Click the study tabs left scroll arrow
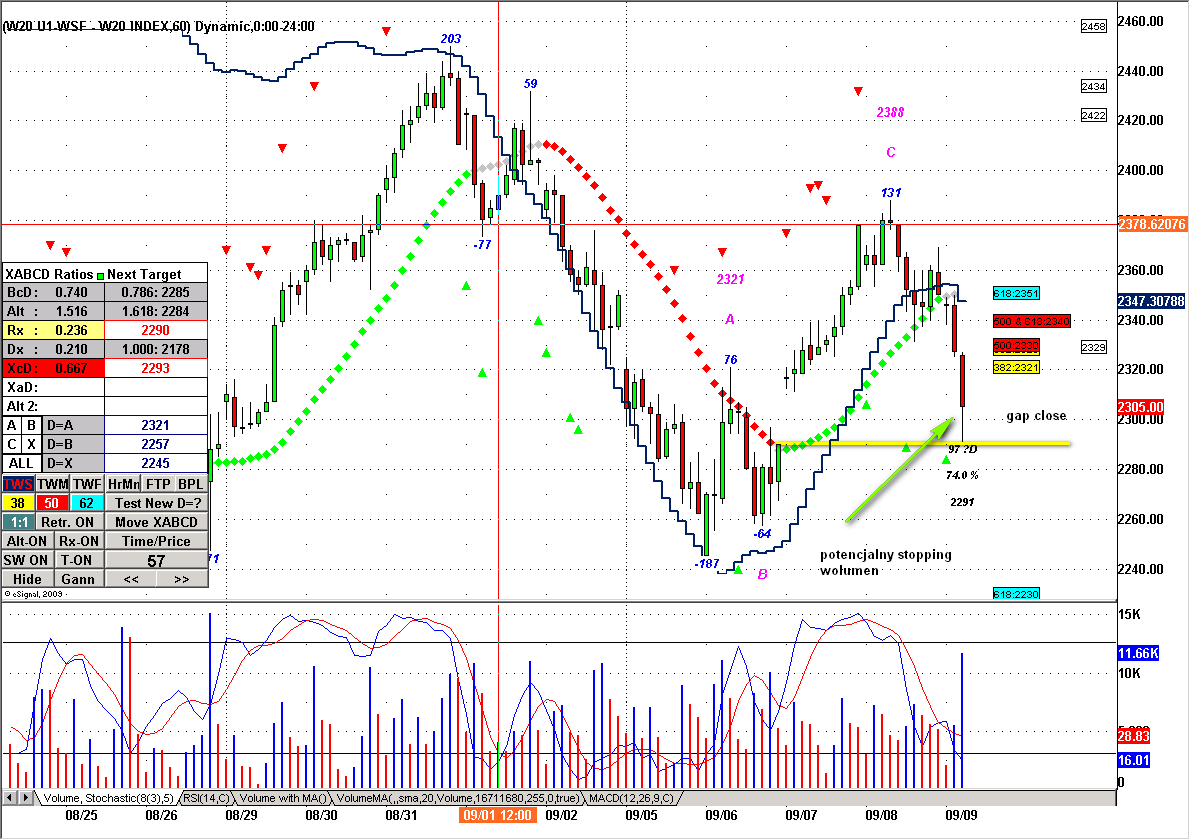This screenshot has height=840, width=1190. click(10, 798)
